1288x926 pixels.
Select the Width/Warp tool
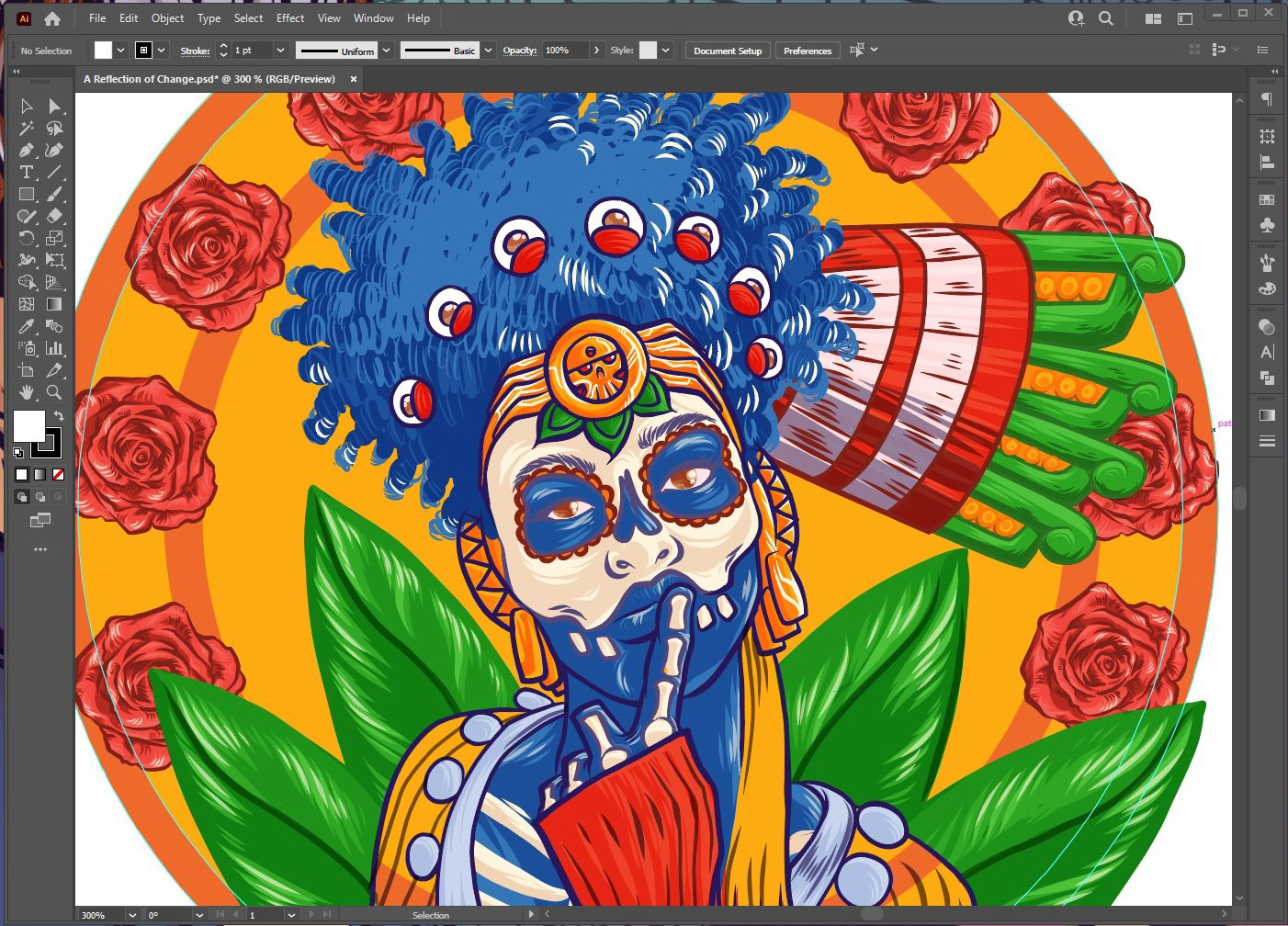[x=27, y=261]
